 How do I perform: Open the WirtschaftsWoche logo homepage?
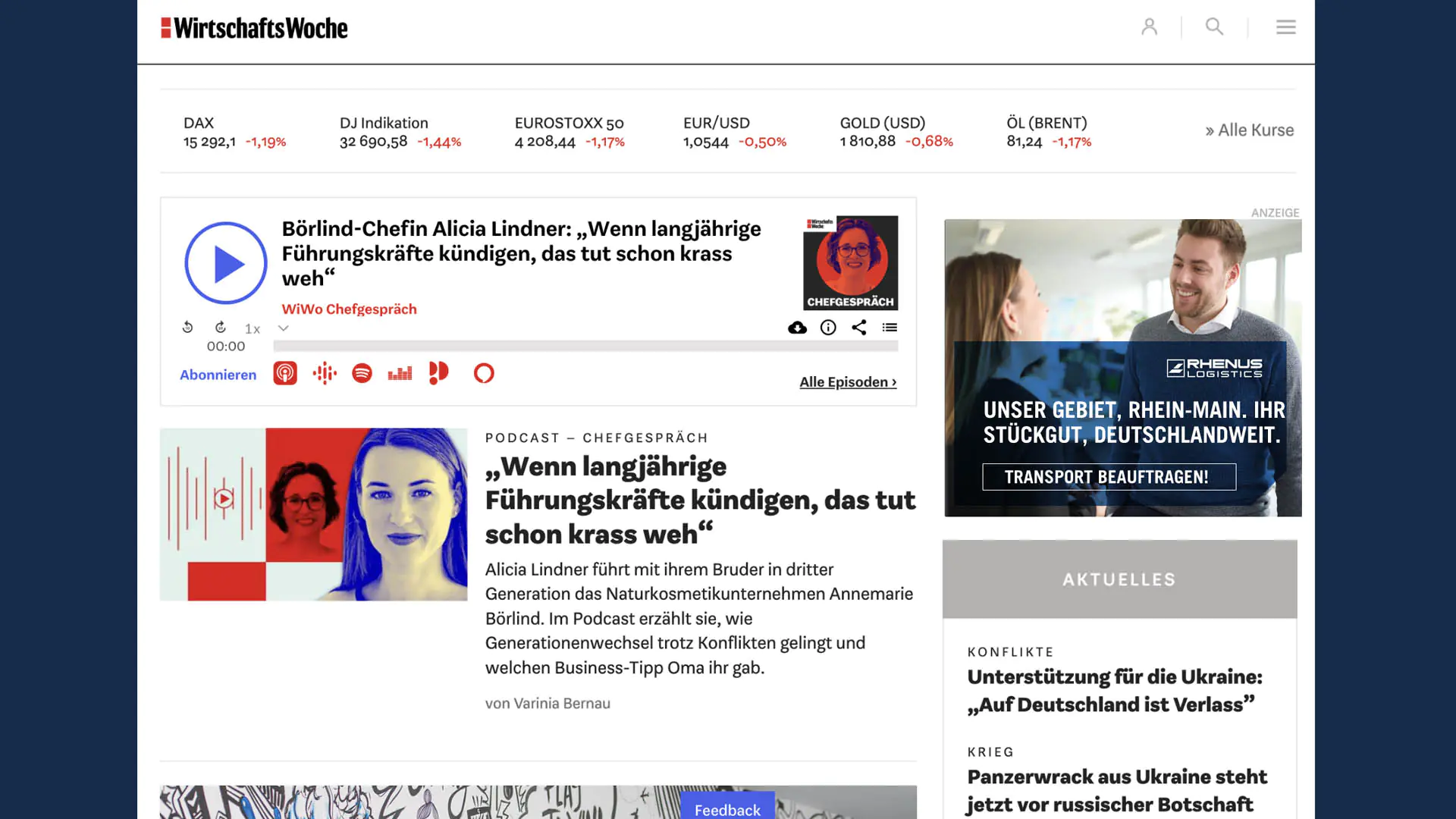(254, 28)
